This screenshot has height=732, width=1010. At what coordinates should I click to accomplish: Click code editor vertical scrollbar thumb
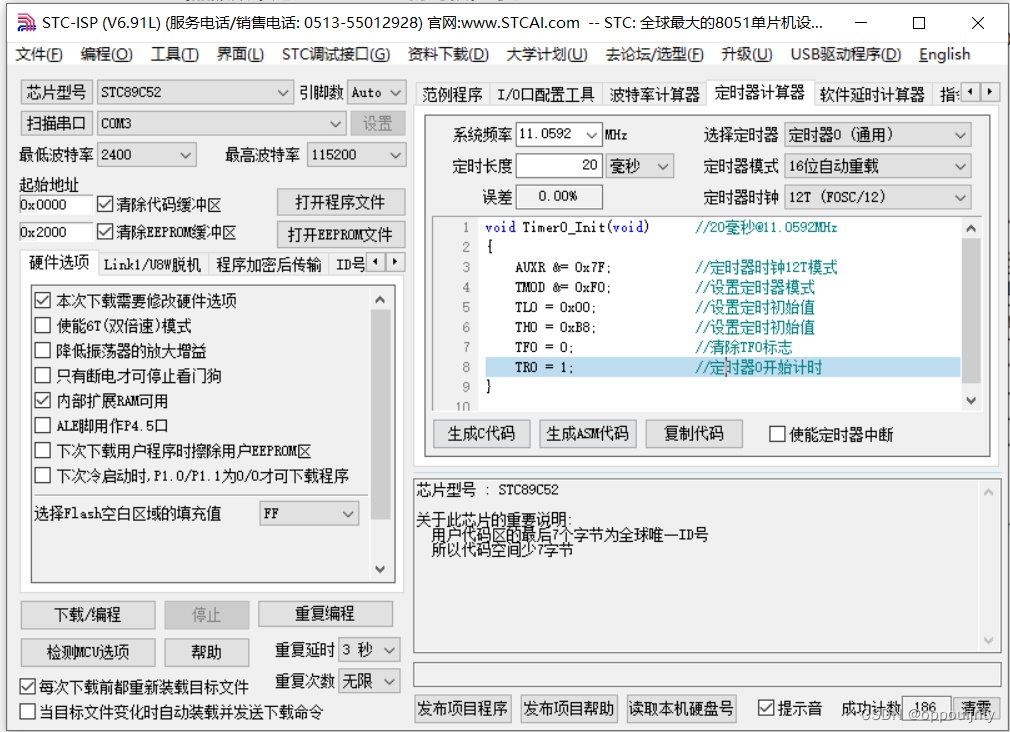tap(971, 311)
